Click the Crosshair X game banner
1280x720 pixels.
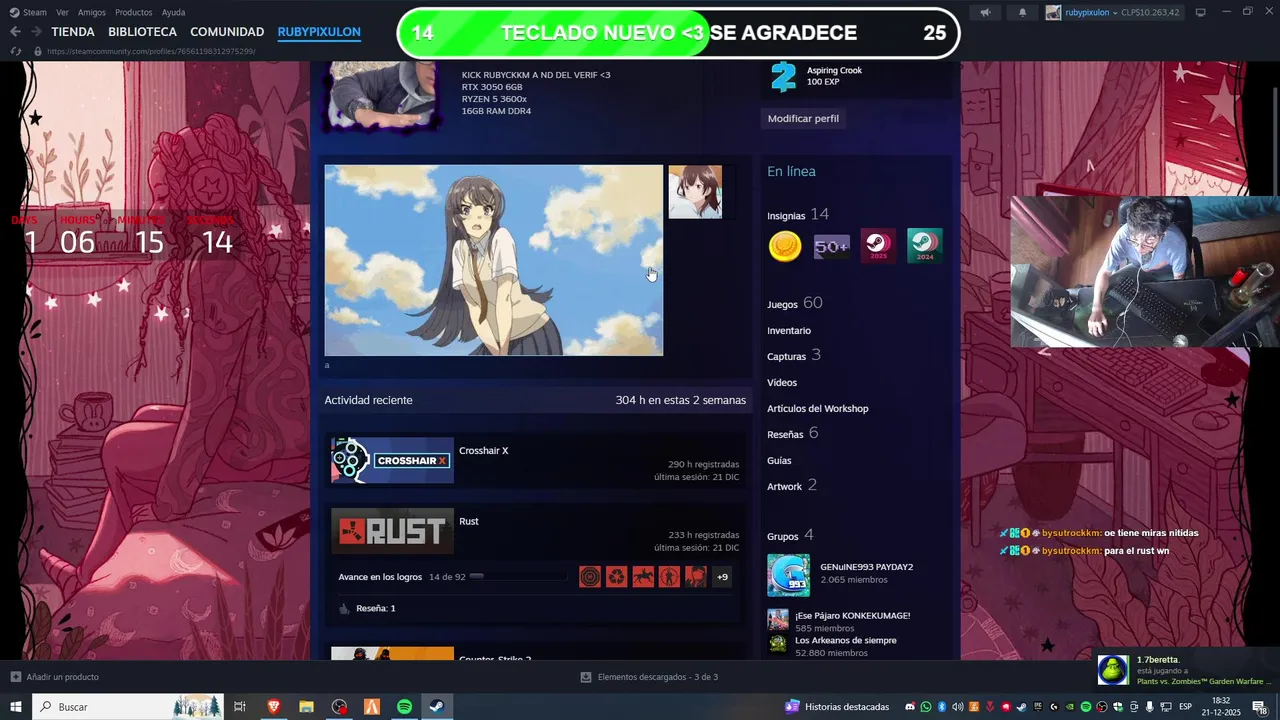point(392,461)
